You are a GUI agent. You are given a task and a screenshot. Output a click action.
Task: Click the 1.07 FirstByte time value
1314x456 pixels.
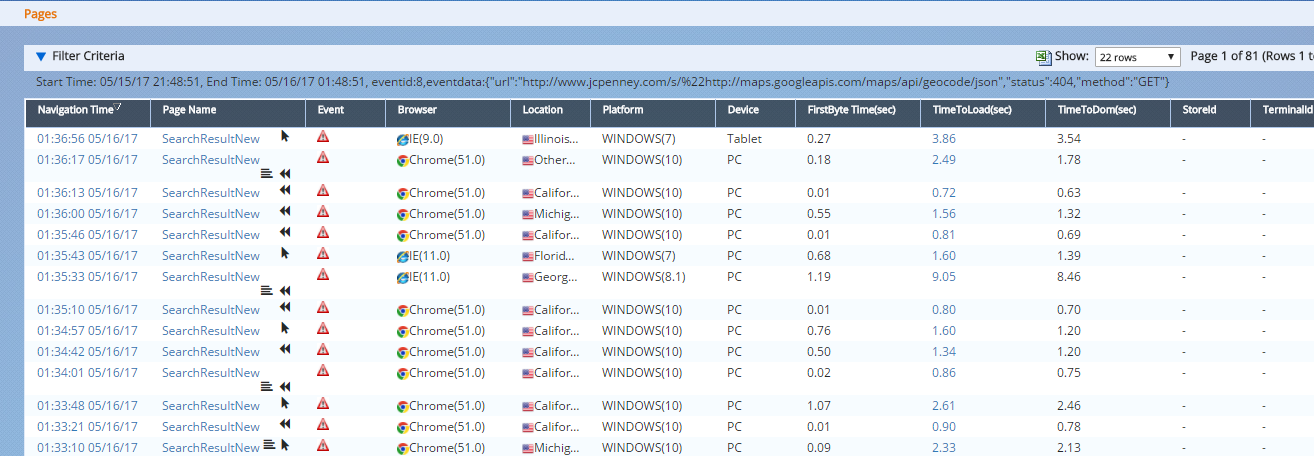coord(819,406)
